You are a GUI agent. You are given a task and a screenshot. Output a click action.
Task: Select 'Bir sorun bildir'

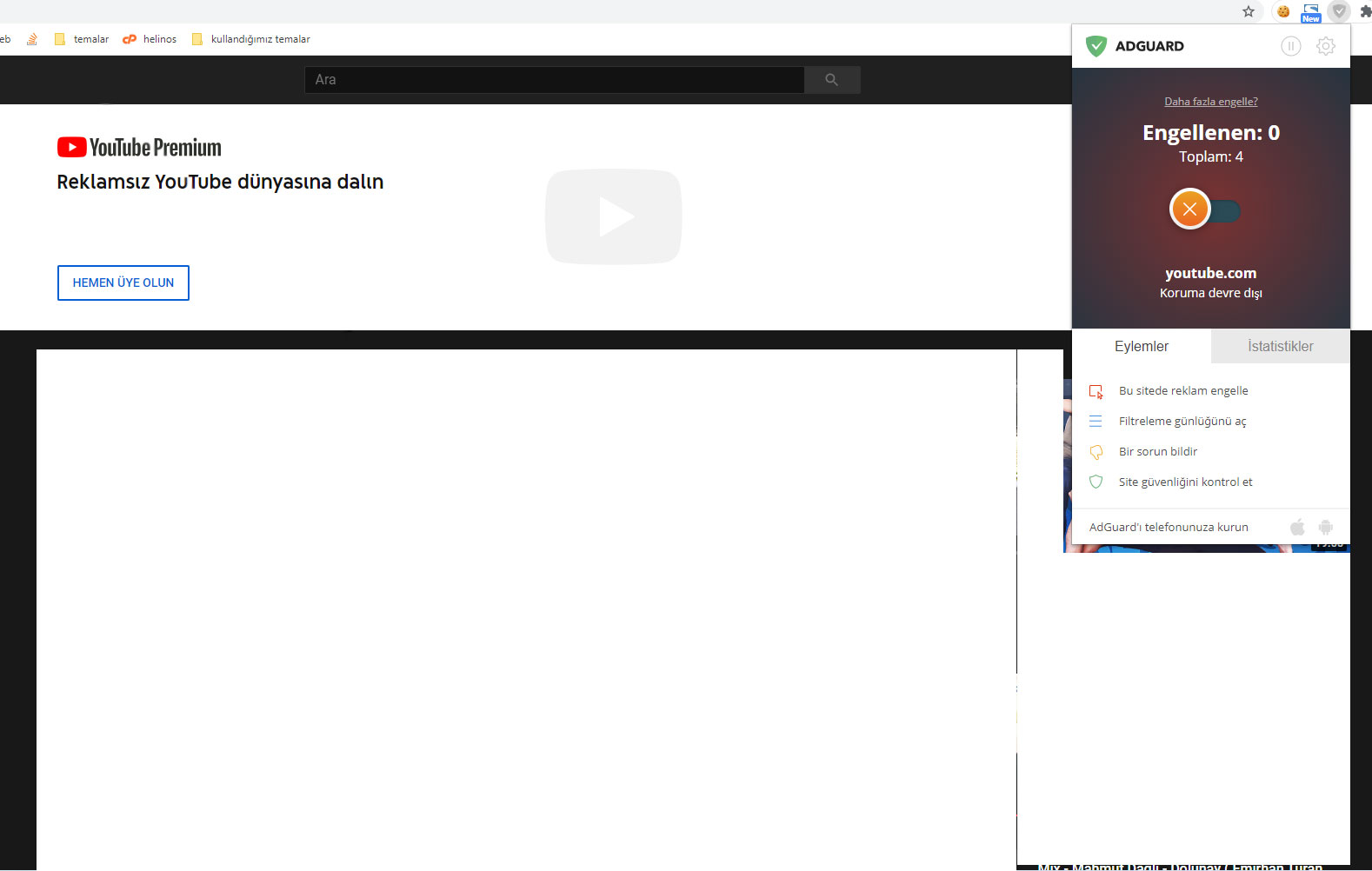(x=1158, y=452)
